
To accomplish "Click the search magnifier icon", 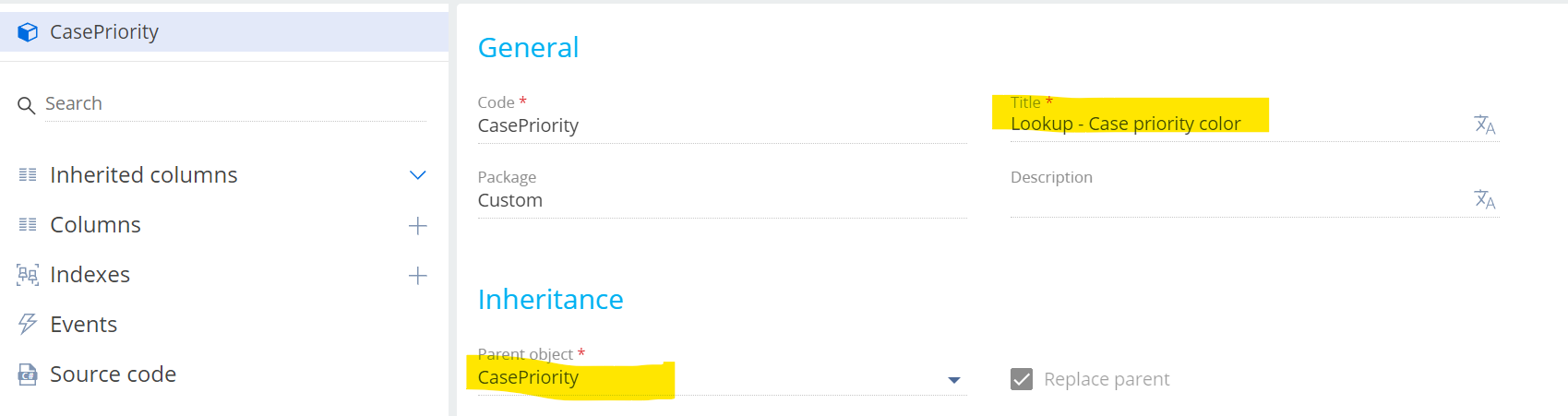I will (27, 106).
